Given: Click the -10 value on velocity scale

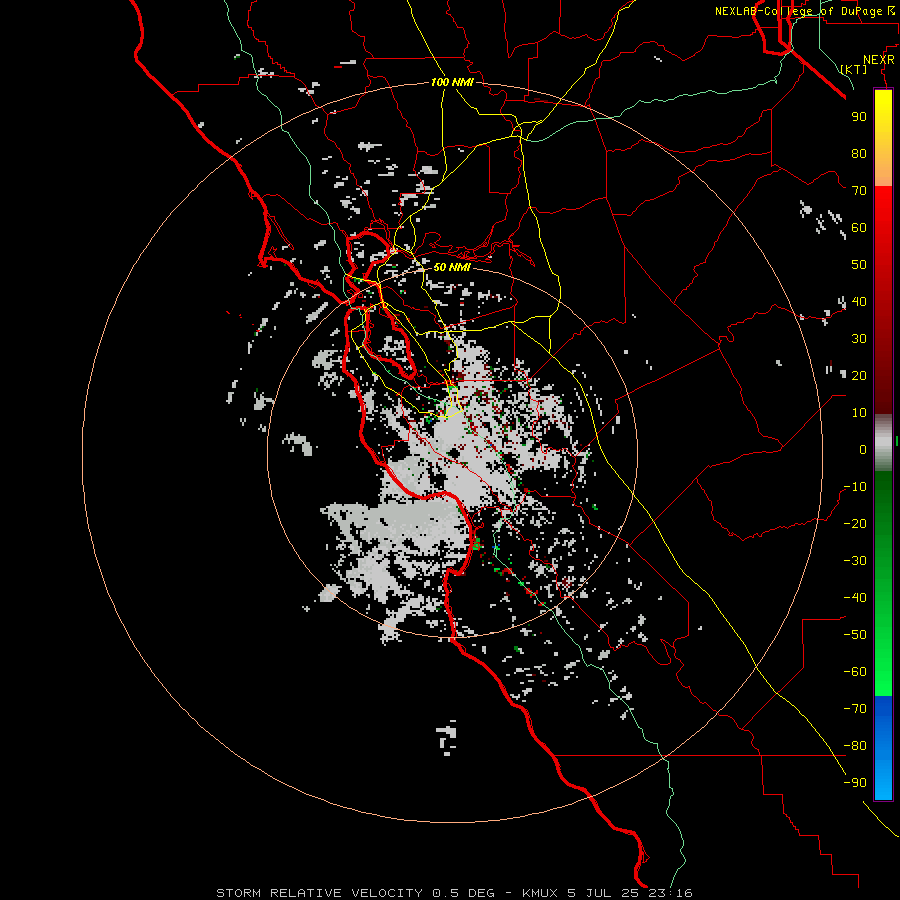Looking at the screenshot, I should click(x=855, y=487).
